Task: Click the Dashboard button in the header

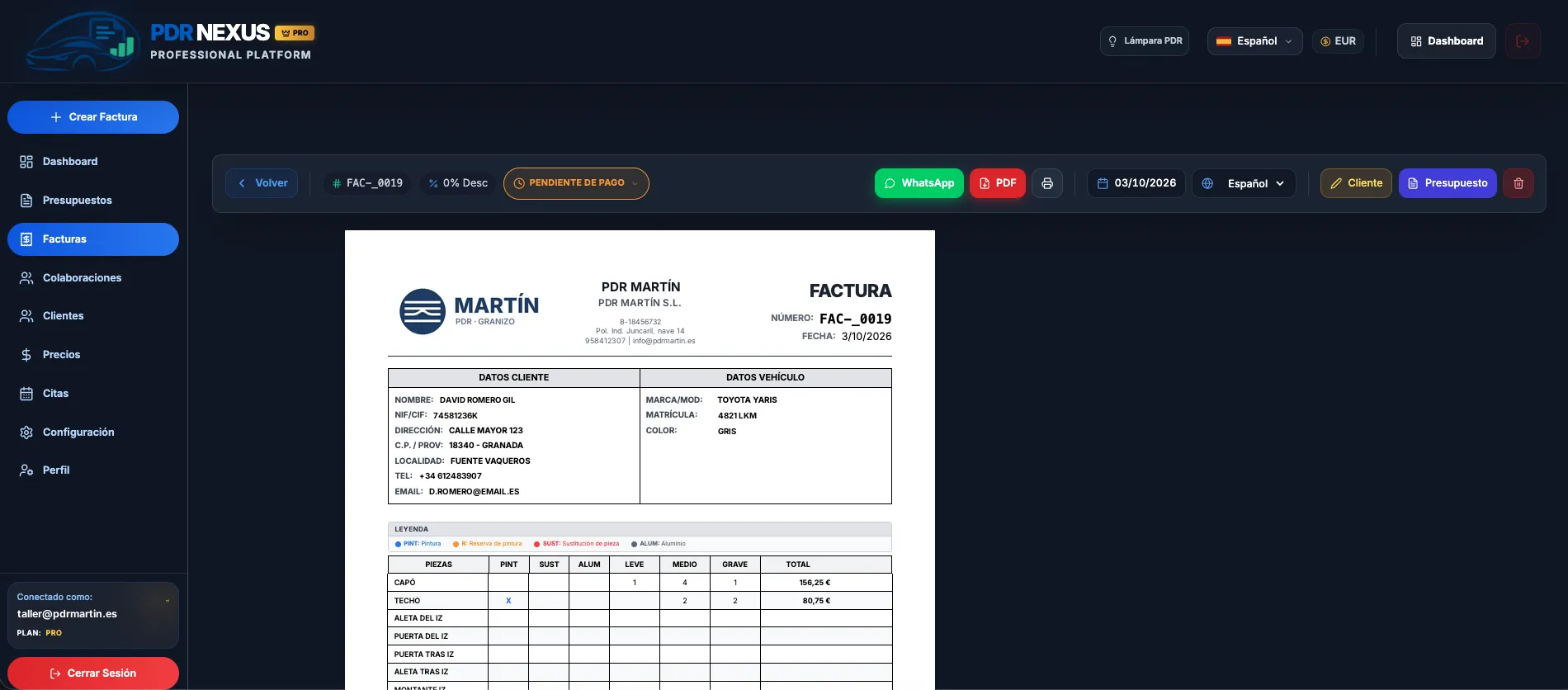Action: click(1446, 41)
